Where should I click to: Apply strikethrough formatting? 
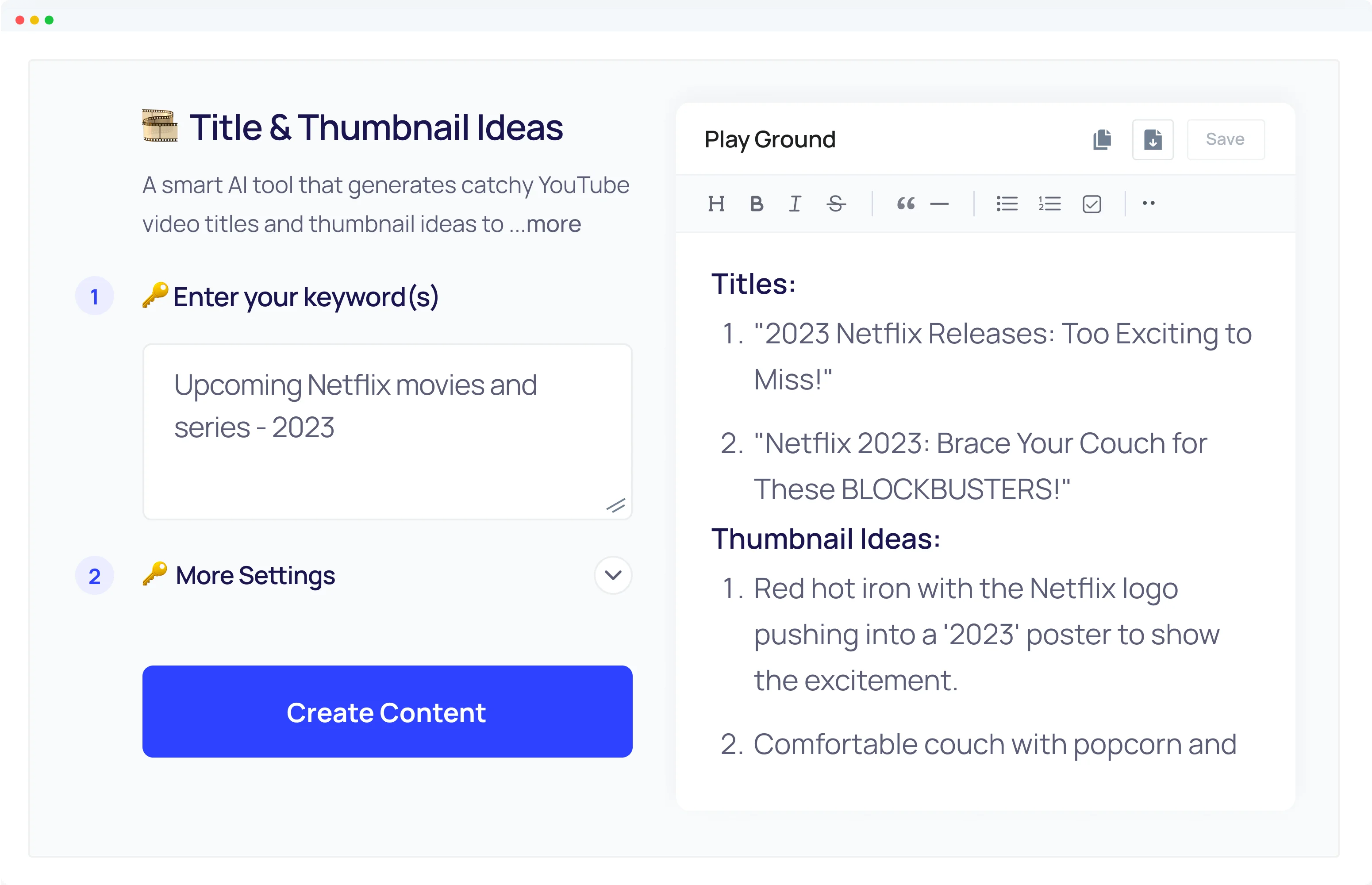836,204
